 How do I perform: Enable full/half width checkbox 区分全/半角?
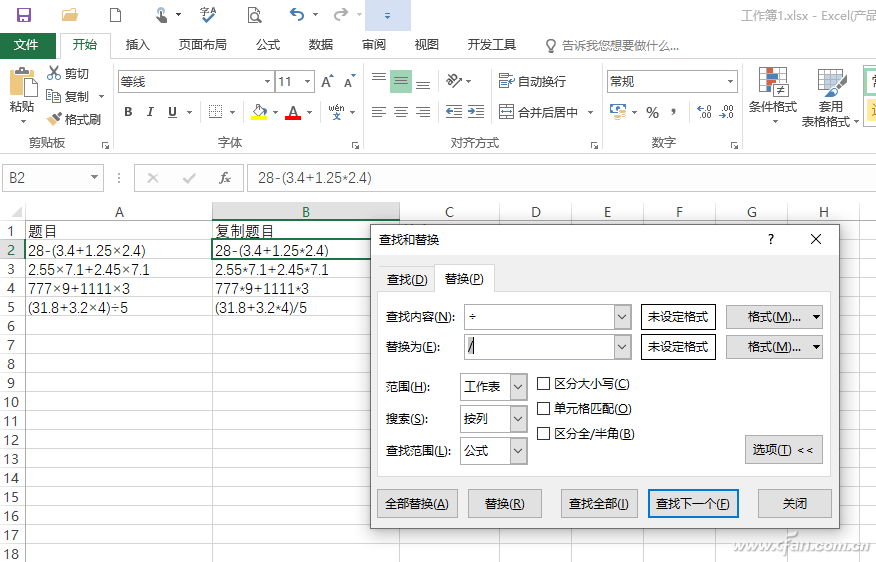point(543,434)
